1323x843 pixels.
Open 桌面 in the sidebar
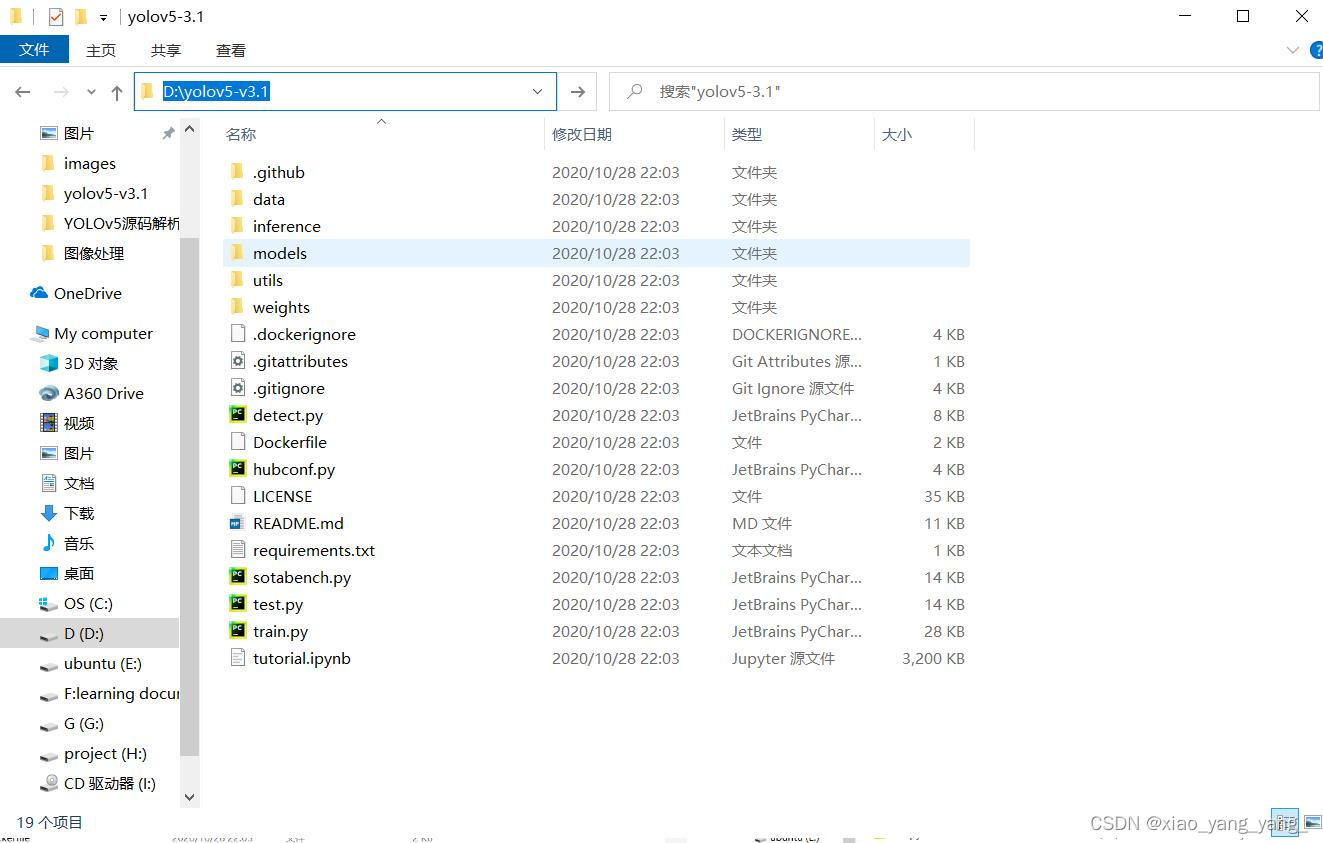pyautogui.click(x=67, y=573)
